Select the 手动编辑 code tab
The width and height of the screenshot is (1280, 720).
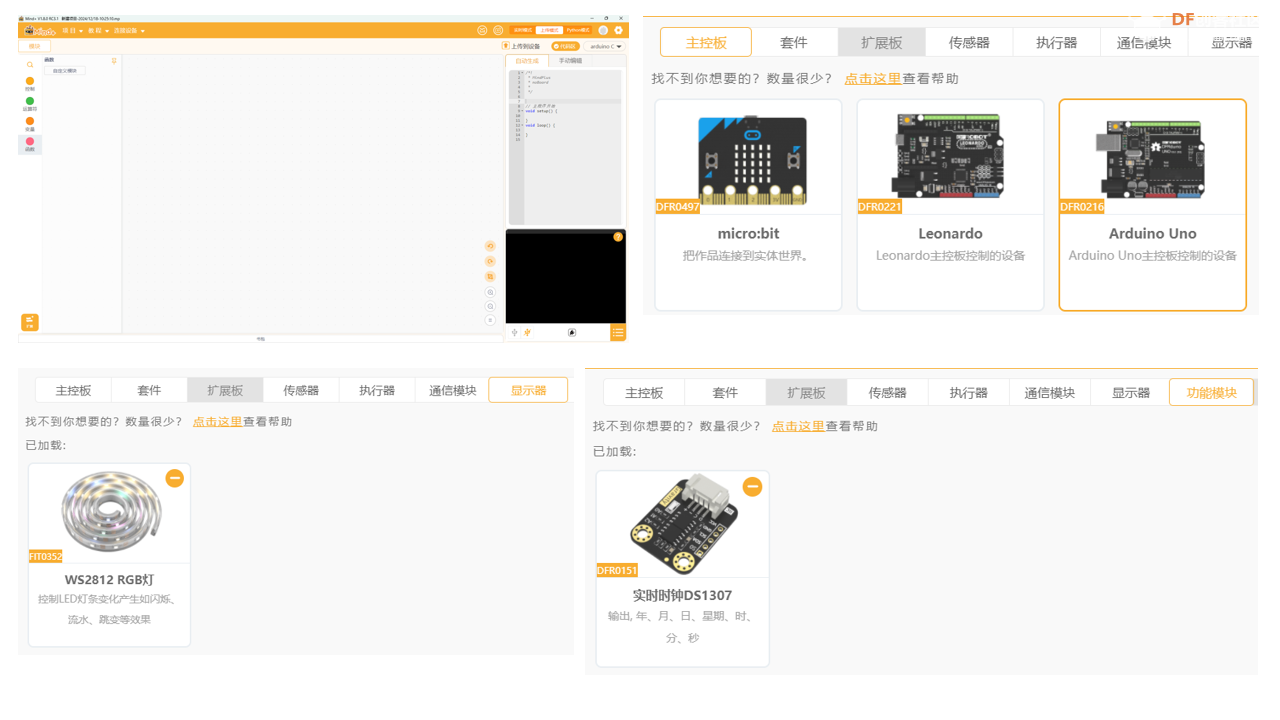tap(570, 61)
